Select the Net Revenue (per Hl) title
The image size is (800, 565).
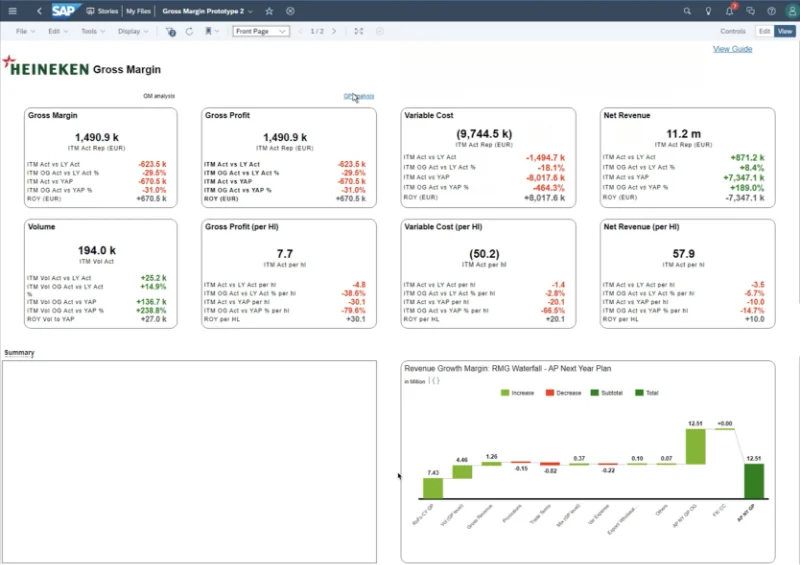click(x=641, y=227)
